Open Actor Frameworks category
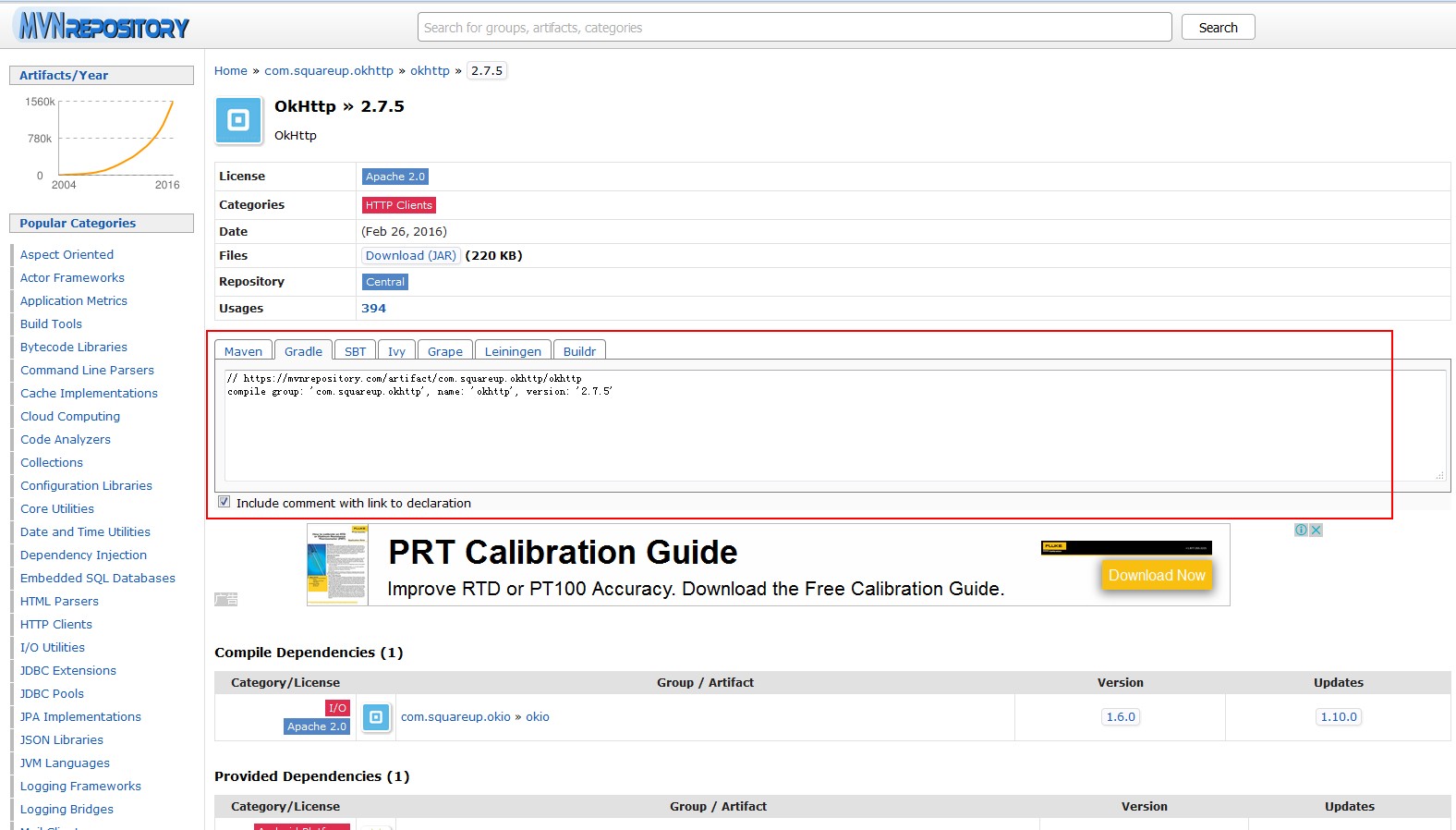 [72, 278]
